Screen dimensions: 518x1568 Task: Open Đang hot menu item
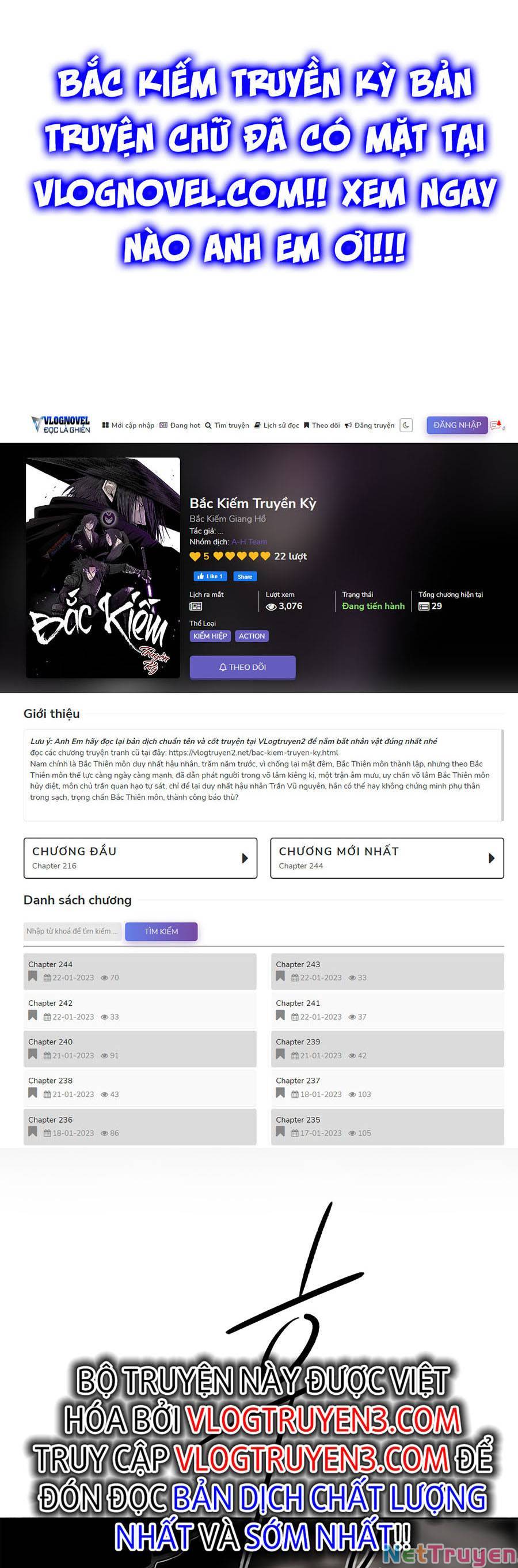tap(180, 425)
